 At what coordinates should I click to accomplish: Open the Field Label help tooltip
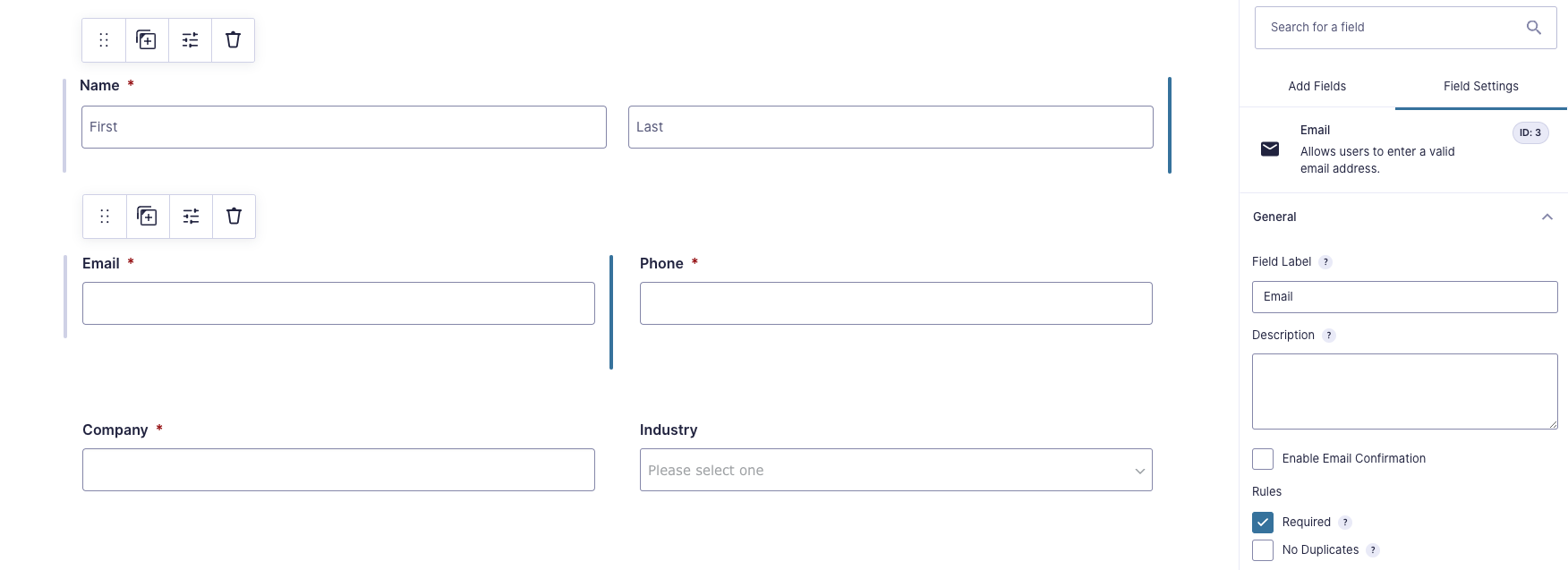click(1325, 261)
